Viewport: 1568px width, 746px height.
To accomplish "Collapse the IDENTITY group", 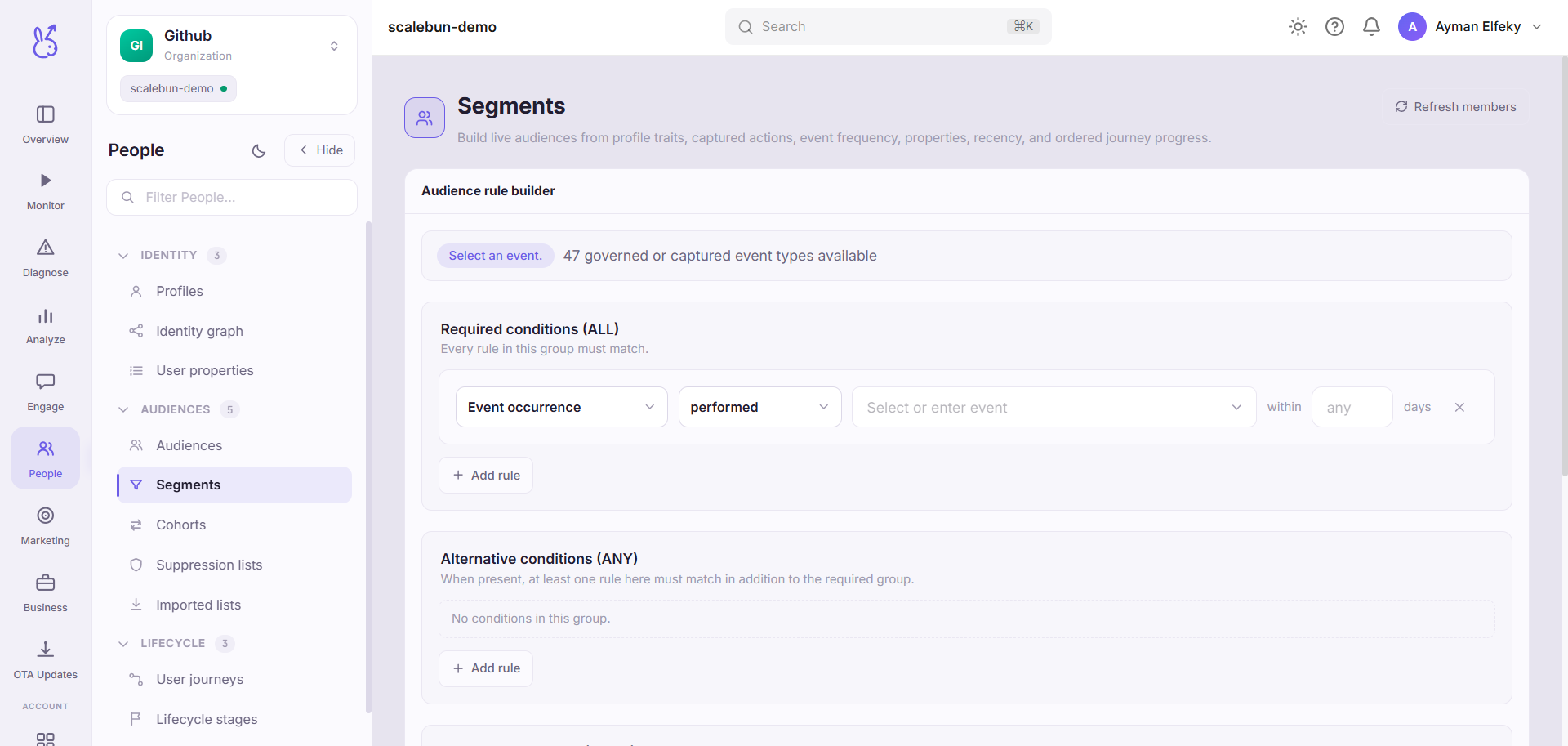I will [x=172, y=255].
